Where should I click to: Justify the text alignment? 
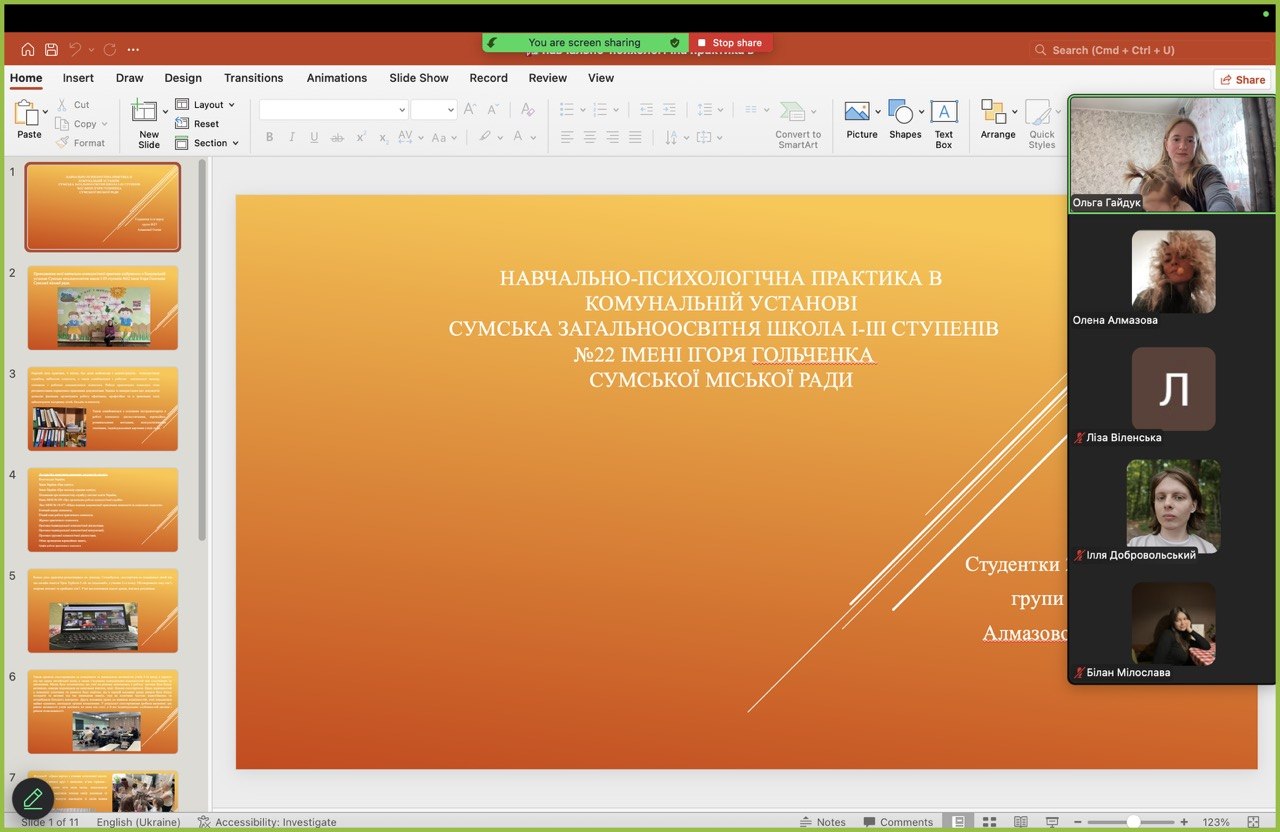[635, 137]
